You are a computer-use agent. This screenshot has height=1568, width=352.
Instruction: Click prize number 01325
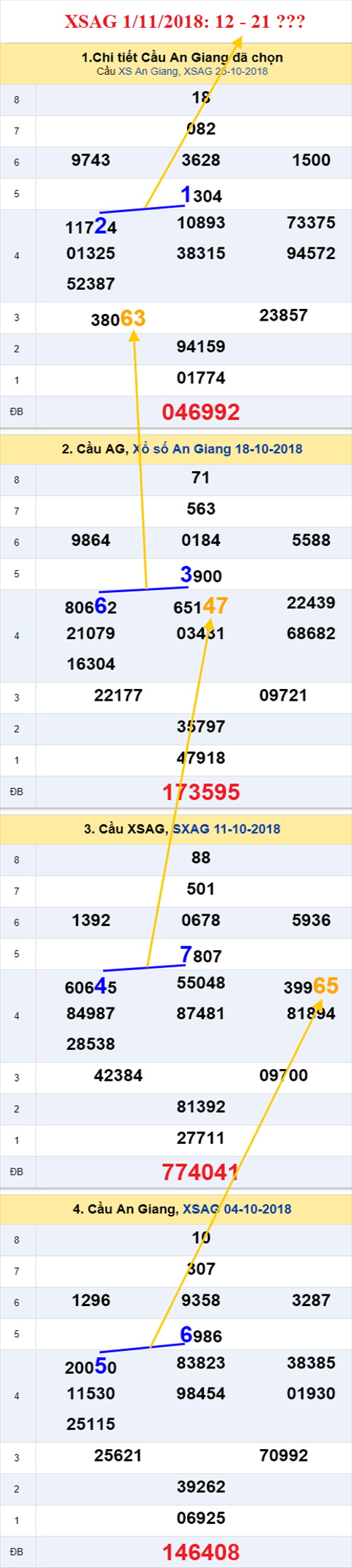coord(91,254)
